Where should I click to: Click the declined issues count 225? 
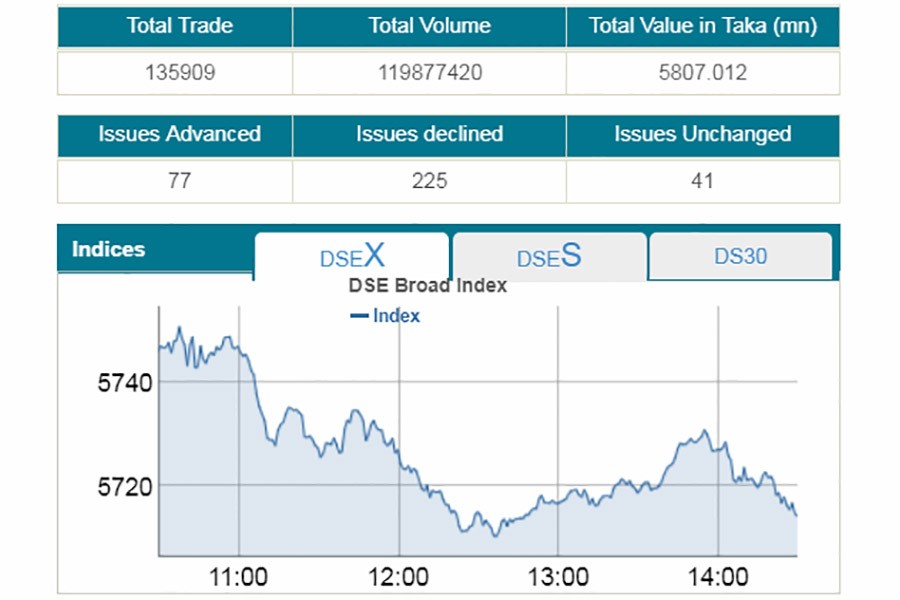point(430,180)
